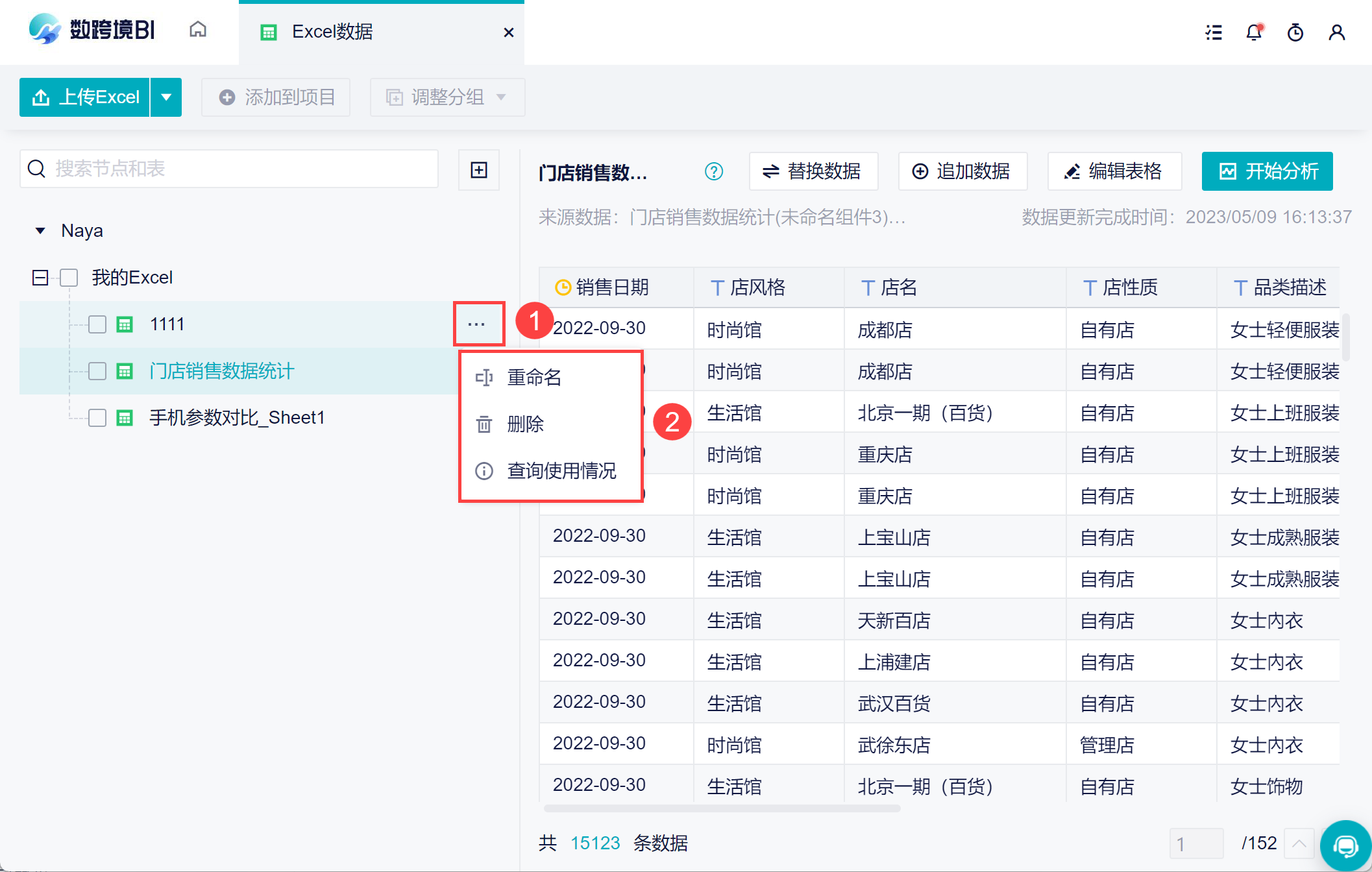Open the customer service chat bubble
The height and width of the screenshot is (872, 1372).
[x=1345, y=845]
